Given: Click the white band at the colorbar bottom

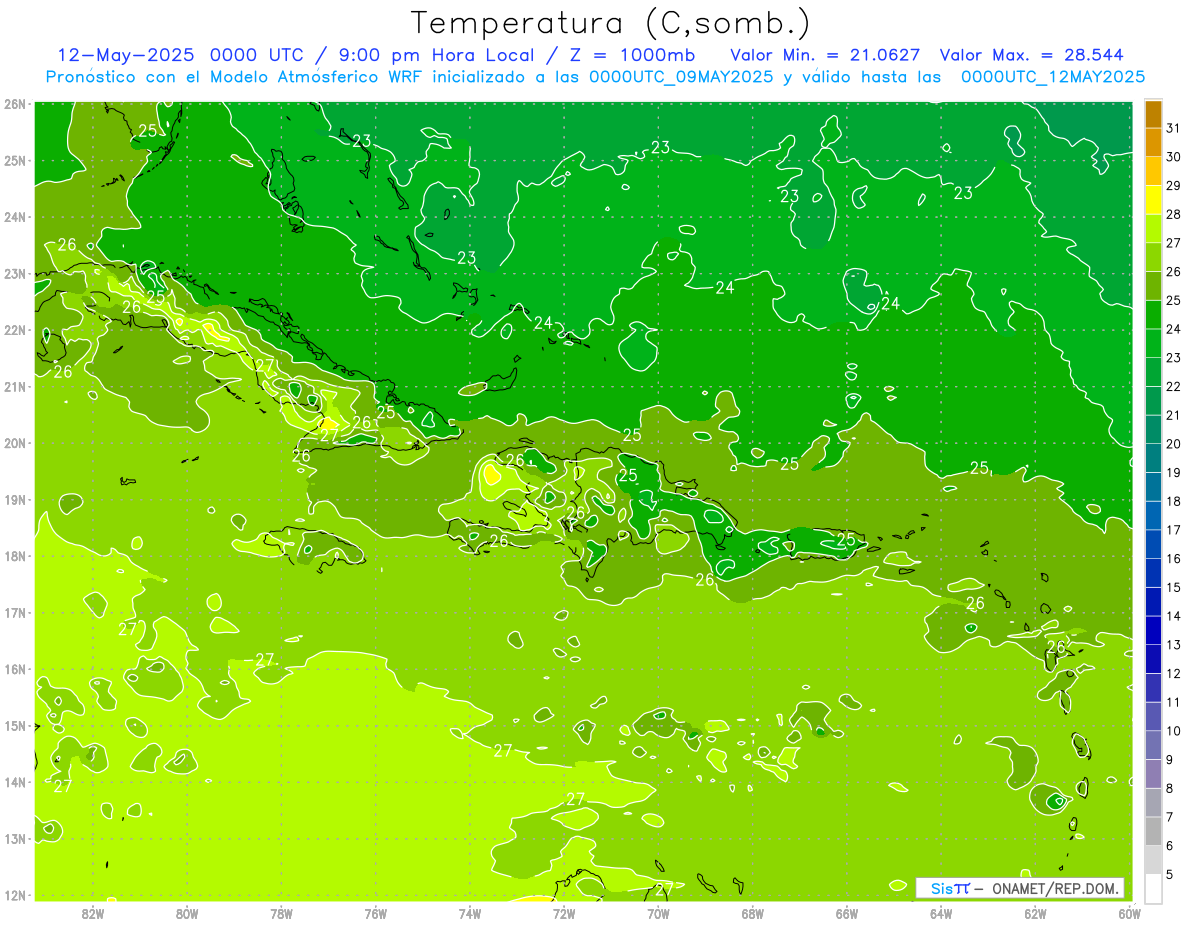Looking at the screenshot, I should [x=1153, y=888].
